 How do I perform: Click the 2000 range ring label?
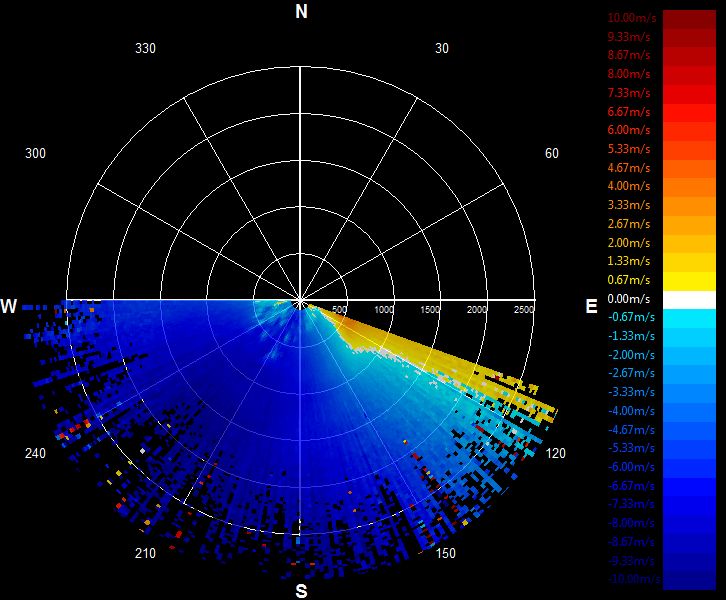pyautogui.click(x=477, y=309)
